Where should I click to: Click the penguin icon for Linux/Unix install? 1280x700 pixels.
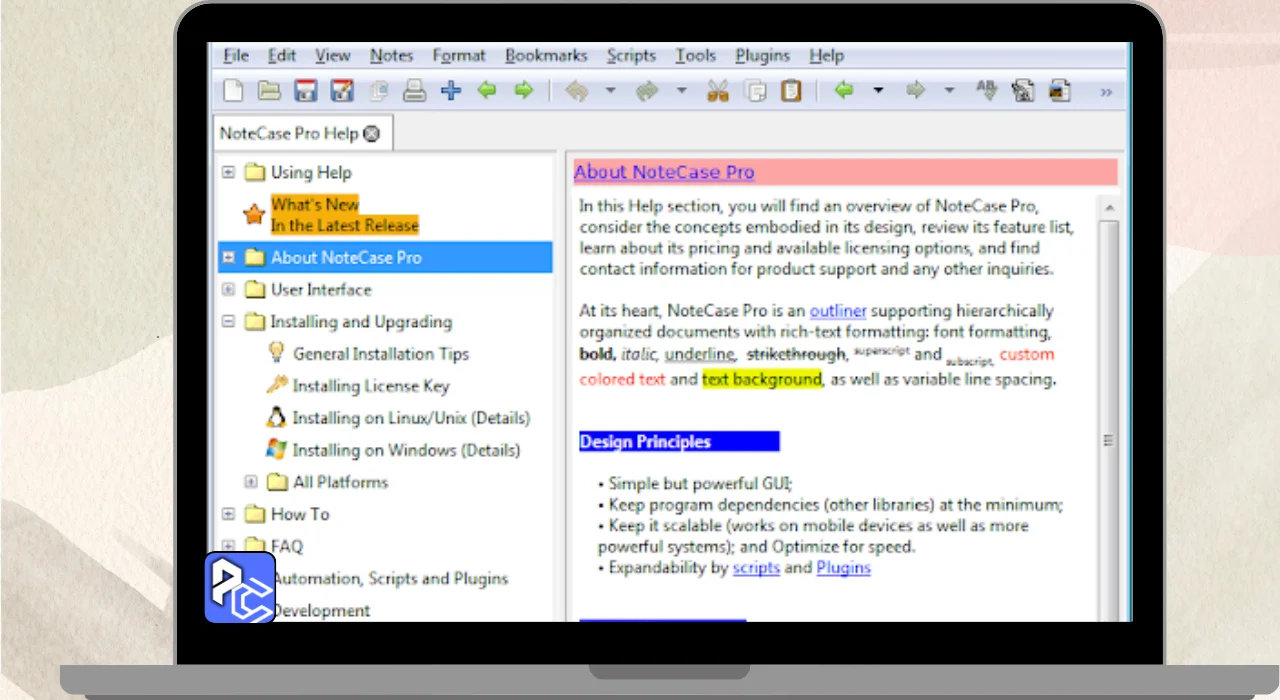(x=277, y=417)
